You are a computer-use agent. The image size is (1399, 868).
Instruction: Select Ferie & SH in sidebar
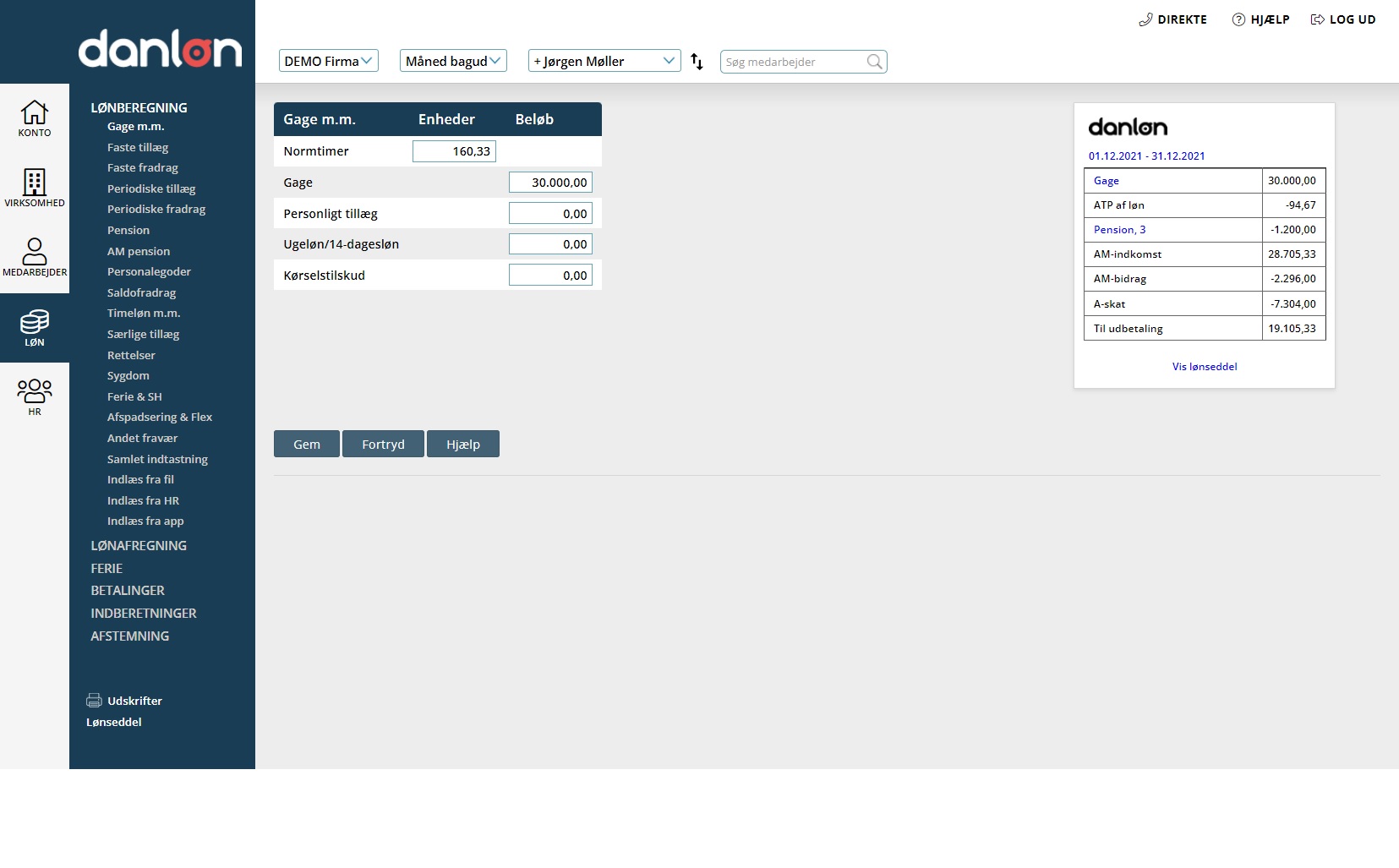[x=134, y=397]
